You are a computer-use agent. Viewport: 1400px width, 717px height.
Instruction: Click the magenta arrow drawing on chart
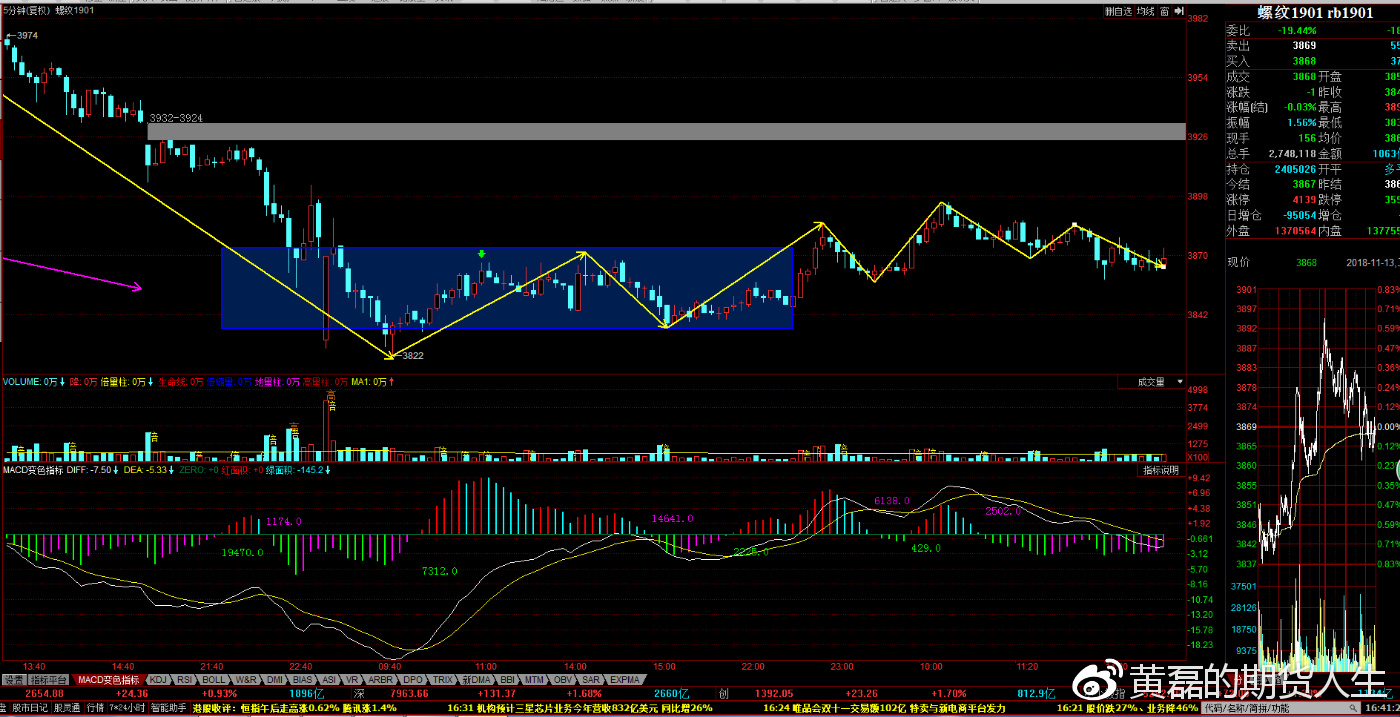click(x=70, y=273)
